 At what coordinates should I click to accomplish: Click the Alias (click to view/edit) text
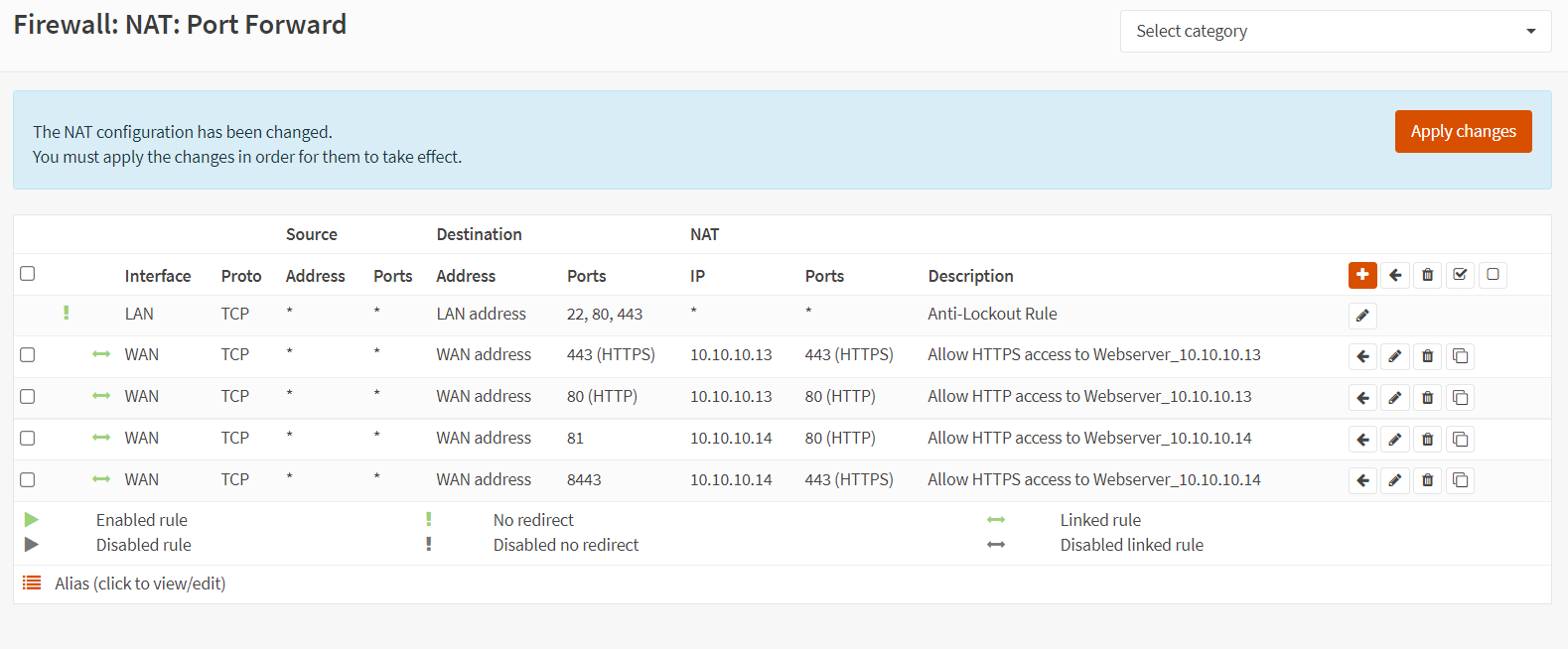[x=140, y=584]
